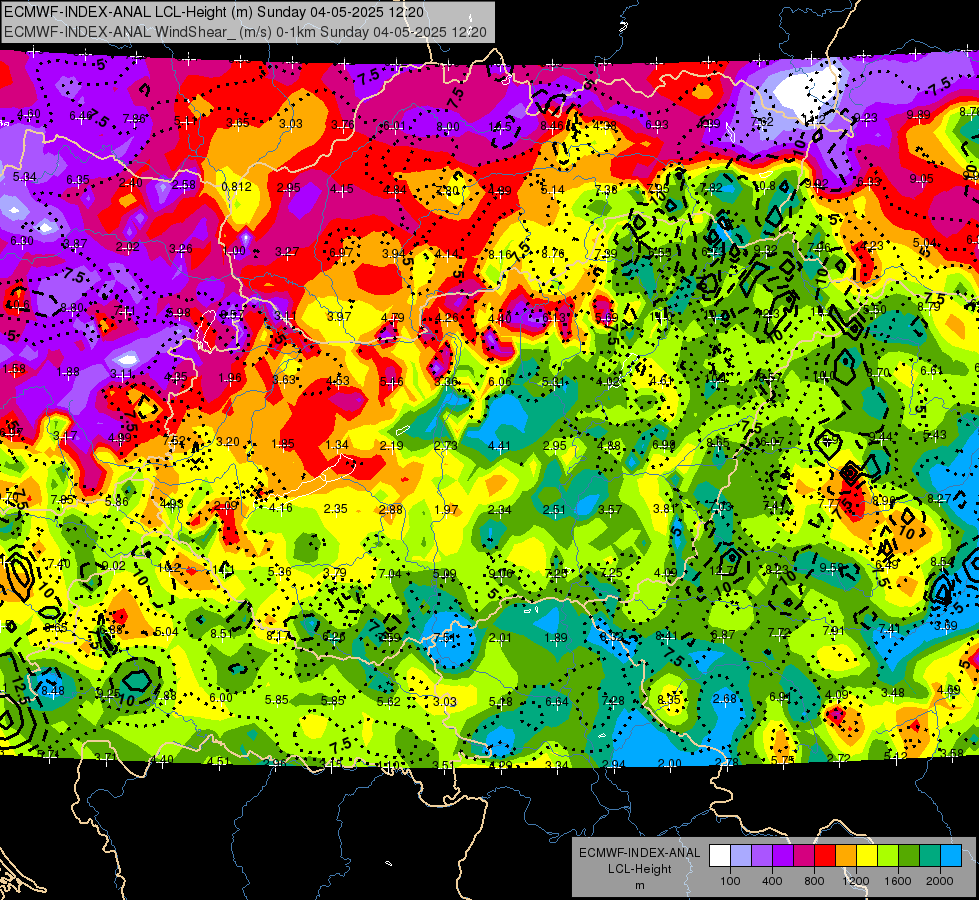979x900 pixels.
Task: Click the grid value 2.01
Action: [500, 638]
